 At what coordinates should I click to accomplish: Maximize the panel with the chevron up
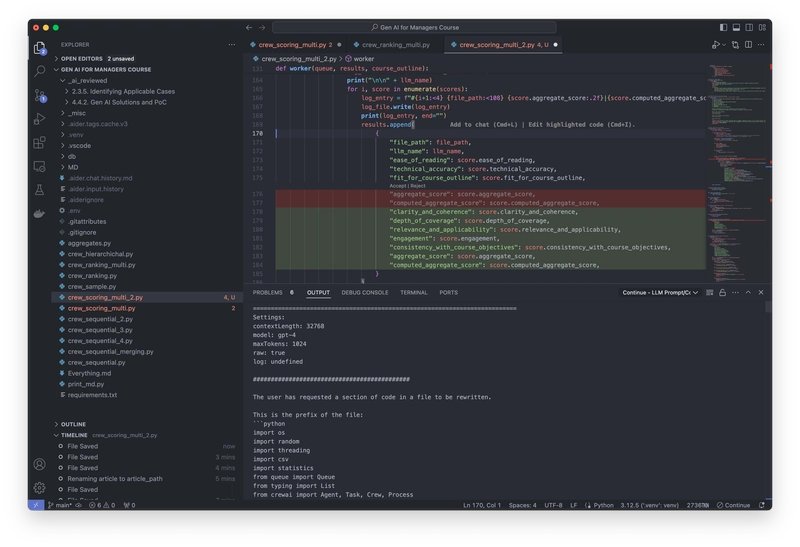tap(748, 292)
